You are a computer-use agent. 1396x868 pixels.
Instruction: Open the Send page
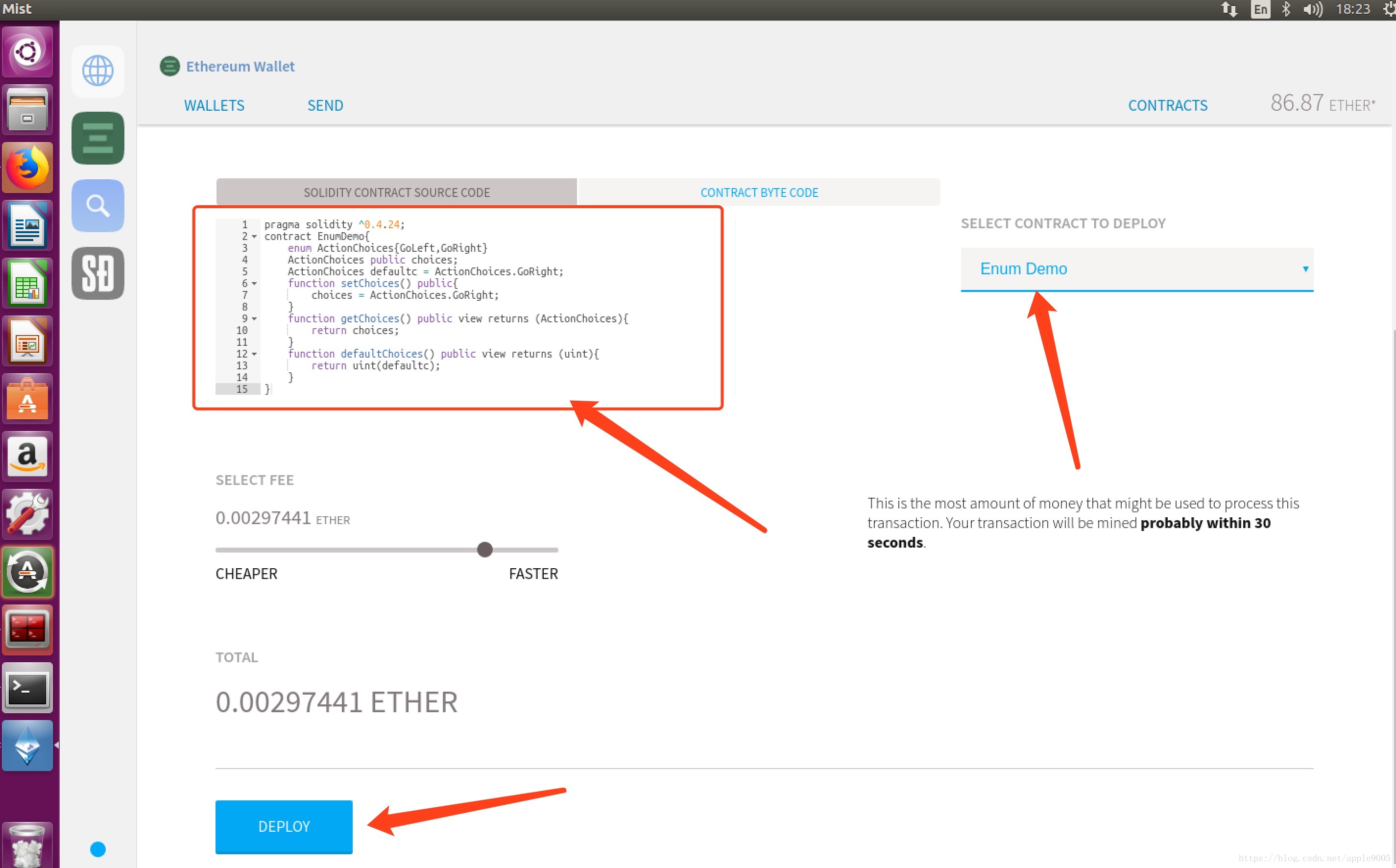[x=325, y=105]
